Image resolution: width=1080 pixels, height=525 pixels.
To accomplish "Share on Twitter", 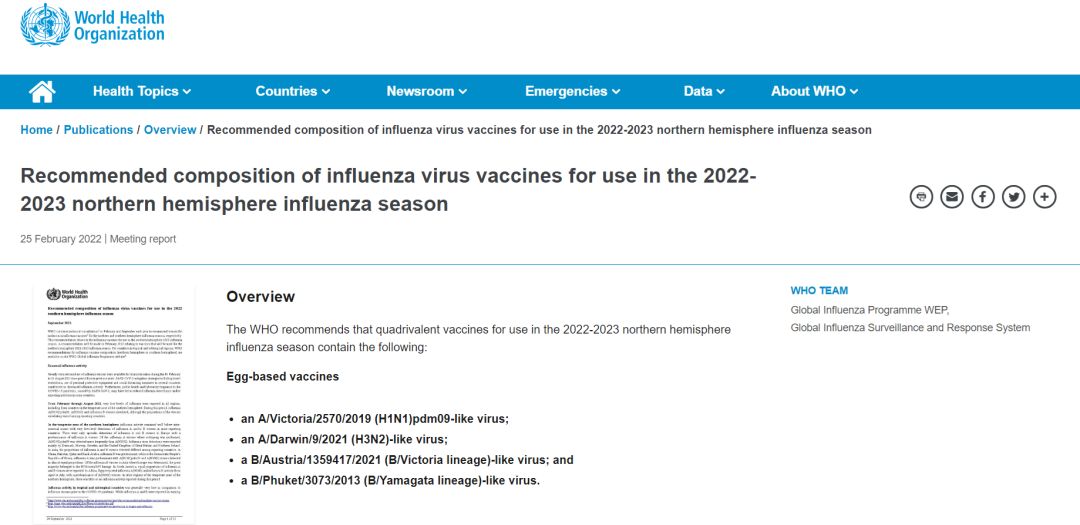I will pyautogui.click(x=1014, y=196).
